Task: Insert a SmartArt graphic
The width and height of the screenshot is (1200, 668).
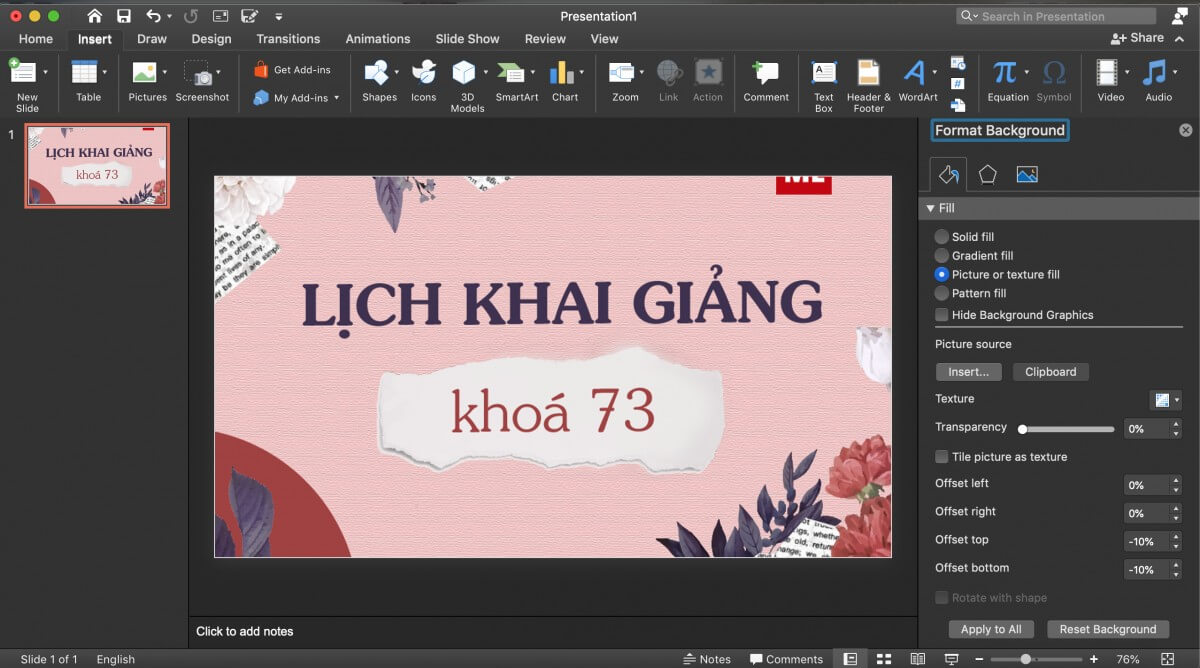Action: coord(515,74)
